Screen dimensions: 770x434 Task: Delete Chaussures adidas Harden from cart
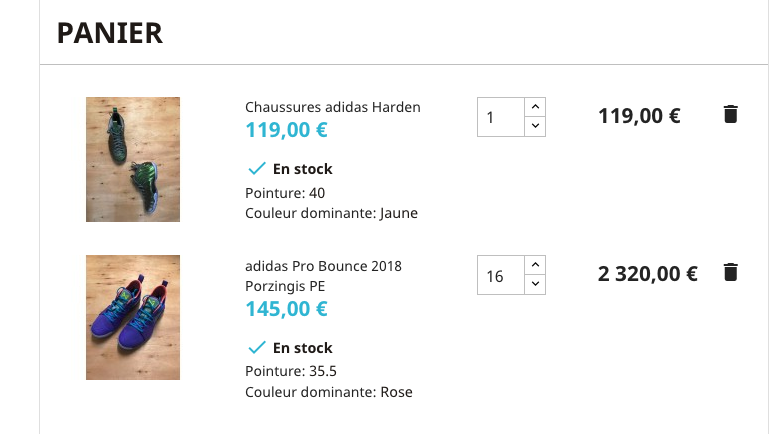tap(730, 114)
